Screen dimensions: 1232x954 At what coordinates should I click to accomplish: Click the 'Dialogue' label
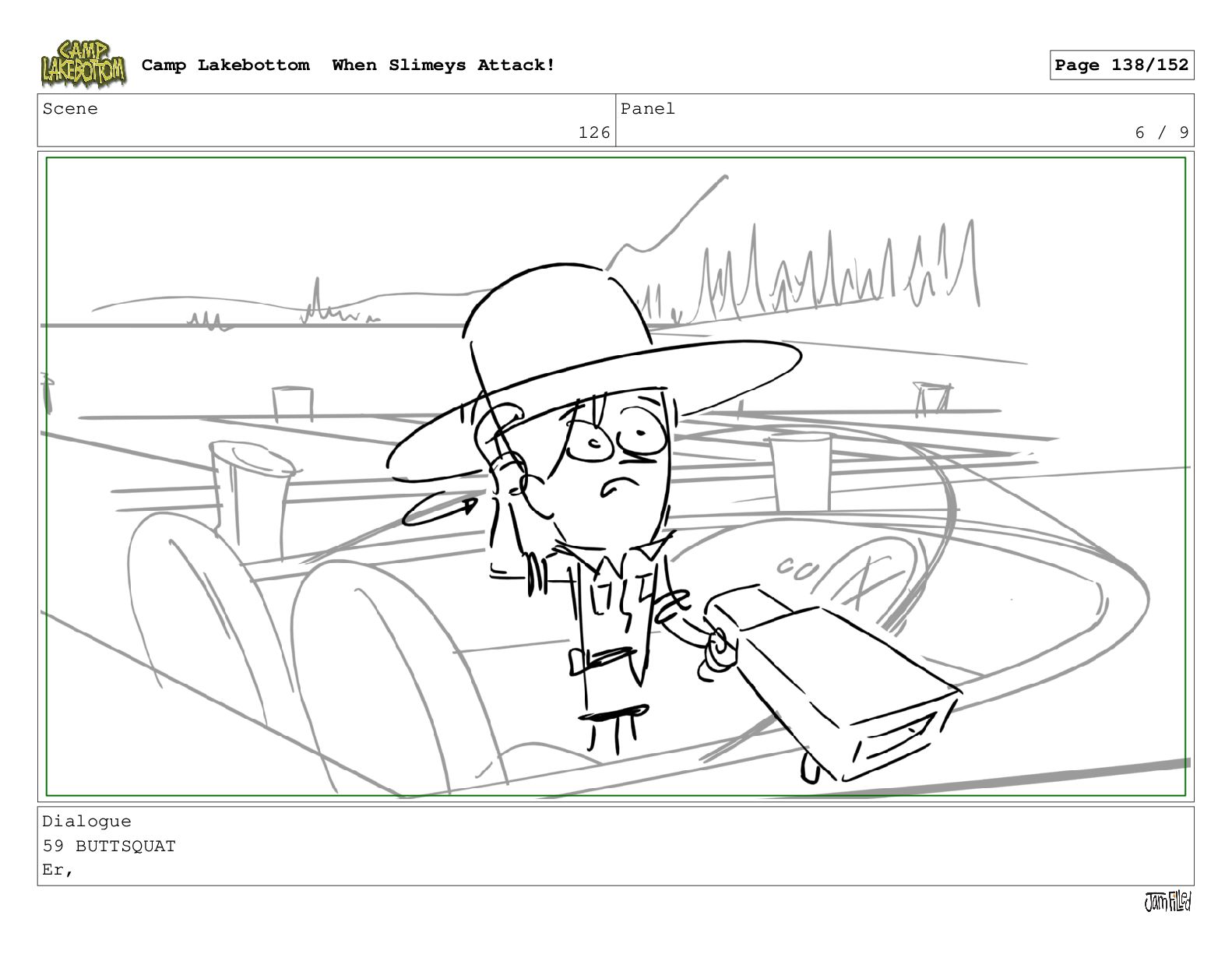coord(86,821)
